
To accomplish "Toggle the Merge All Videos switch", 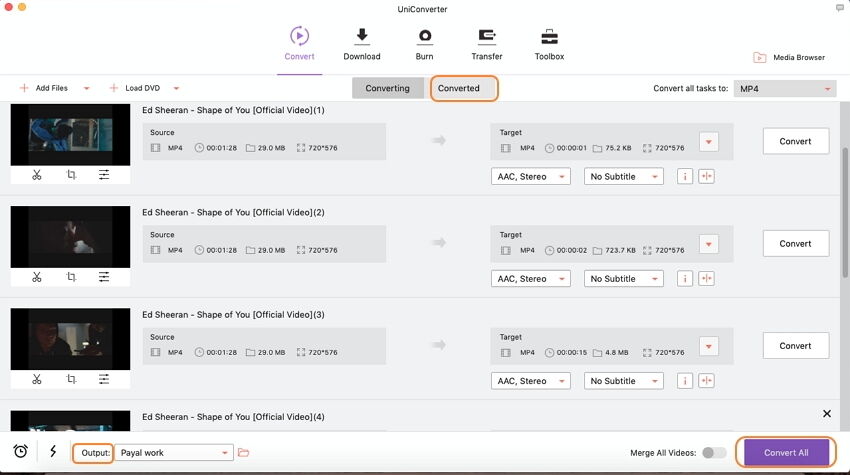I will pyautogui.click(x=713, y=452).
